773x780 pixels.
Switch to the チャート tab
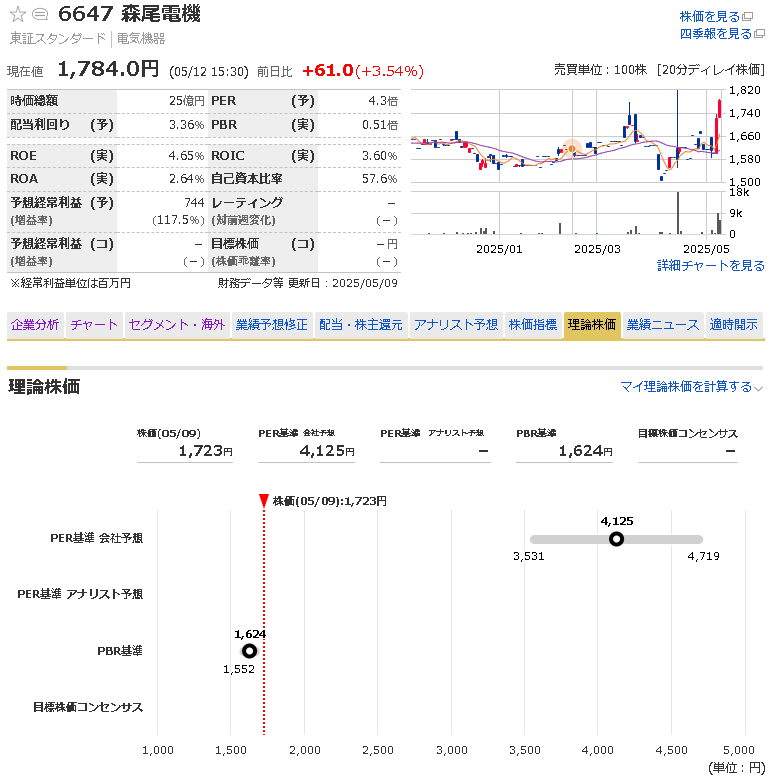pyautogui.click(x=94, y=325)
